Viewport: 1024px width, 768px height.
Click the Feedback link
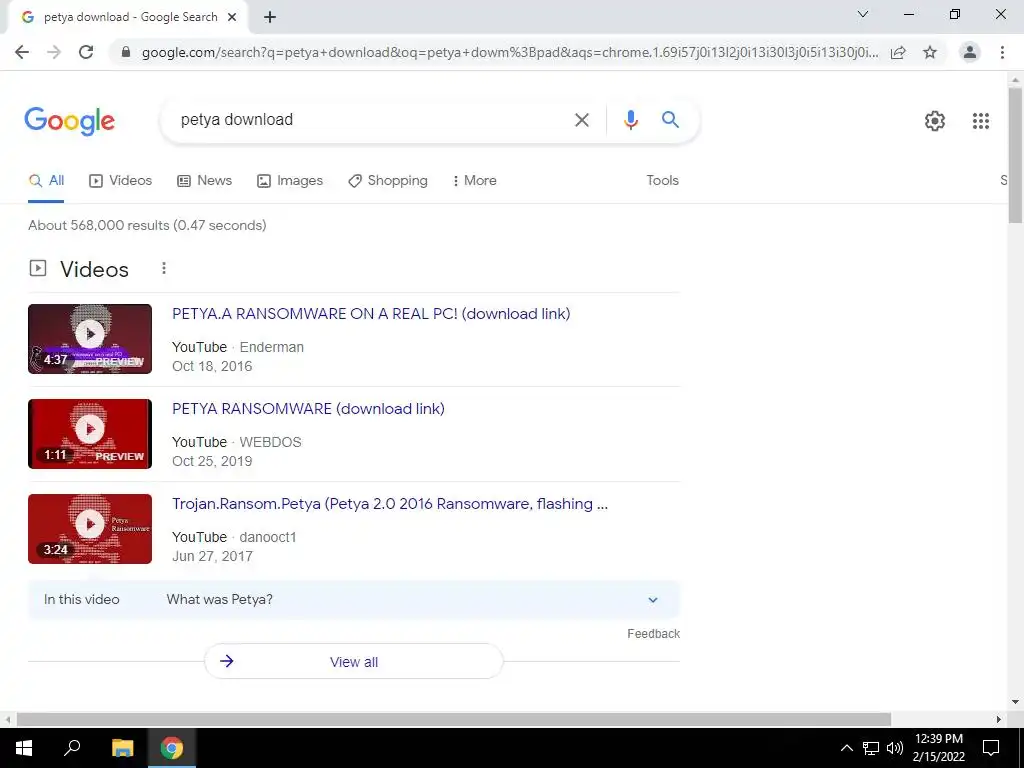click(x=653, y=633)
